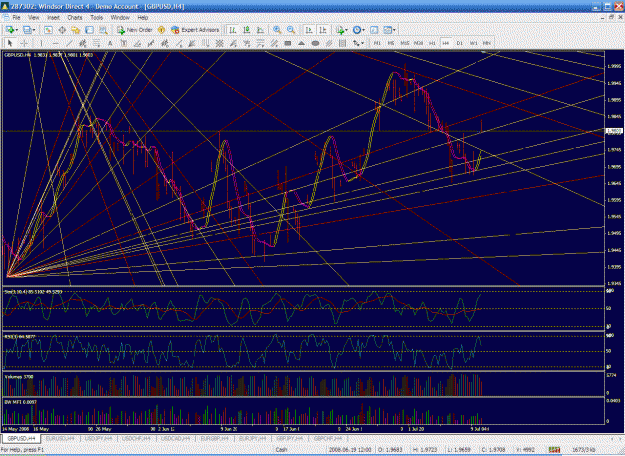
Task: Open the Navigator panel icon
Action: click(76, 30)
